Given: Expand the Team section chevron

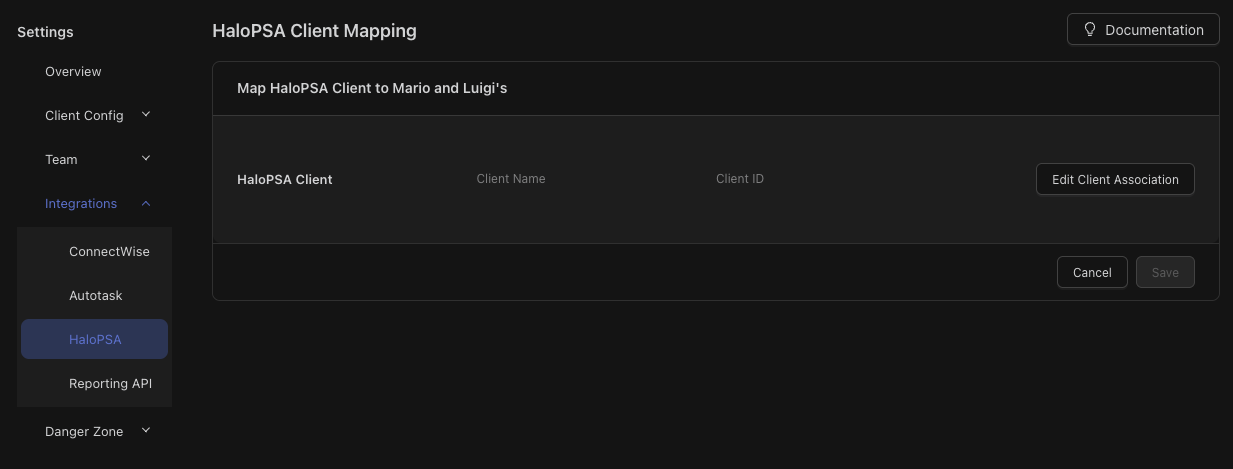Looking at the screenshot, I should tap(146, 159).
